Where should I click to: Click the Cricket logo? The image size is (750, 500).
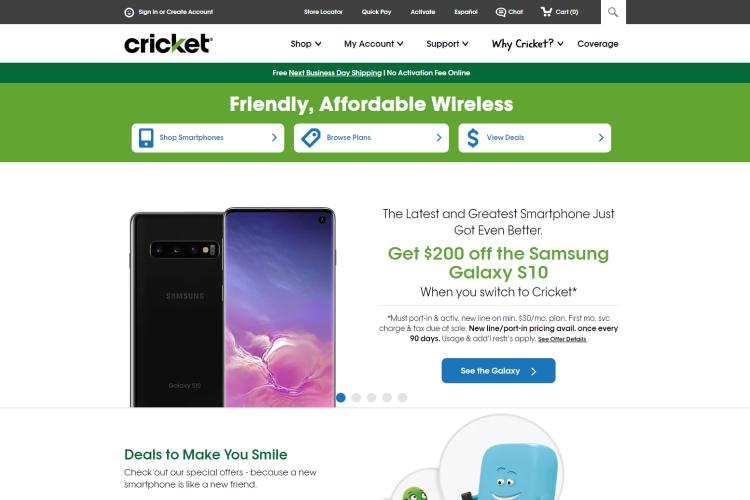[x=168, y=44]
